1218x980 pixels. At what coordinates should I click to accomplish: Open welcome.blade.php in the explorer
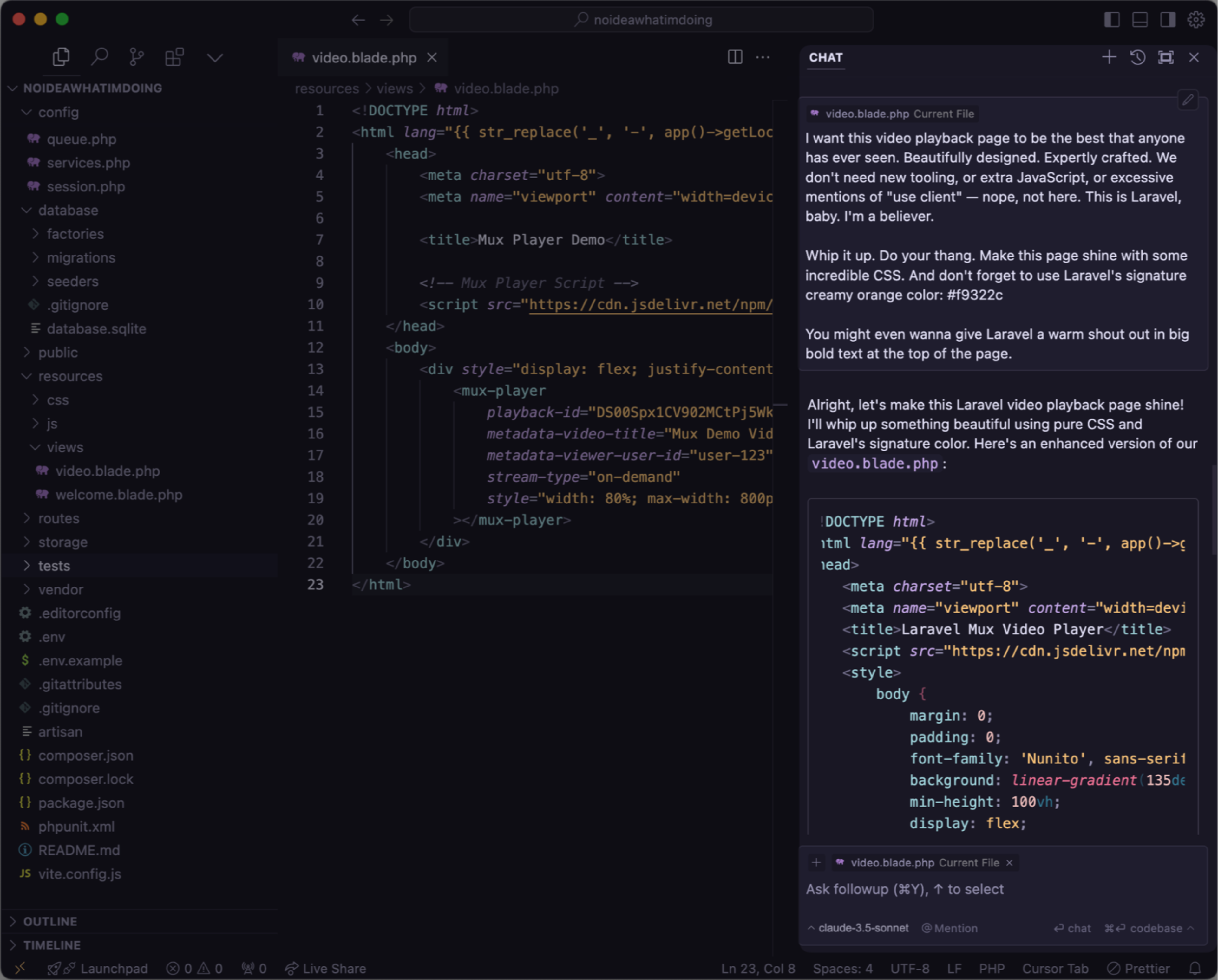[119, 495]
